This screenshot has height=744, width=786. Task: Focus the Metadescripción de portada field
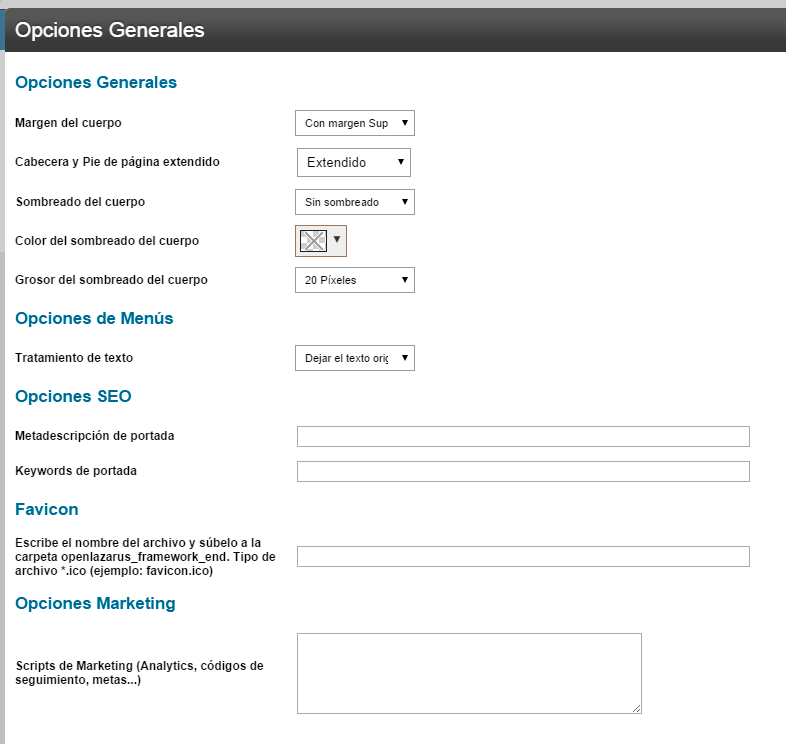coord(523,436)
